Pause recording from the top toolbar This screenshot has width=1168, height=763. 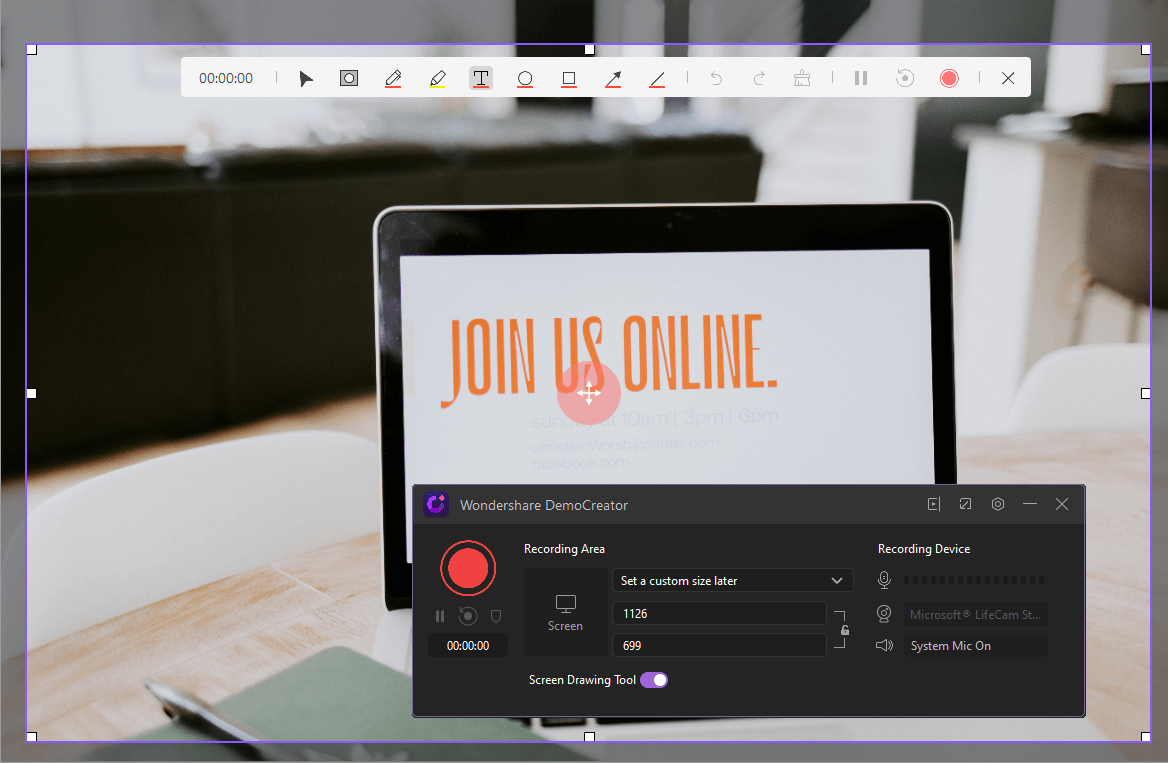coord(861,78)
